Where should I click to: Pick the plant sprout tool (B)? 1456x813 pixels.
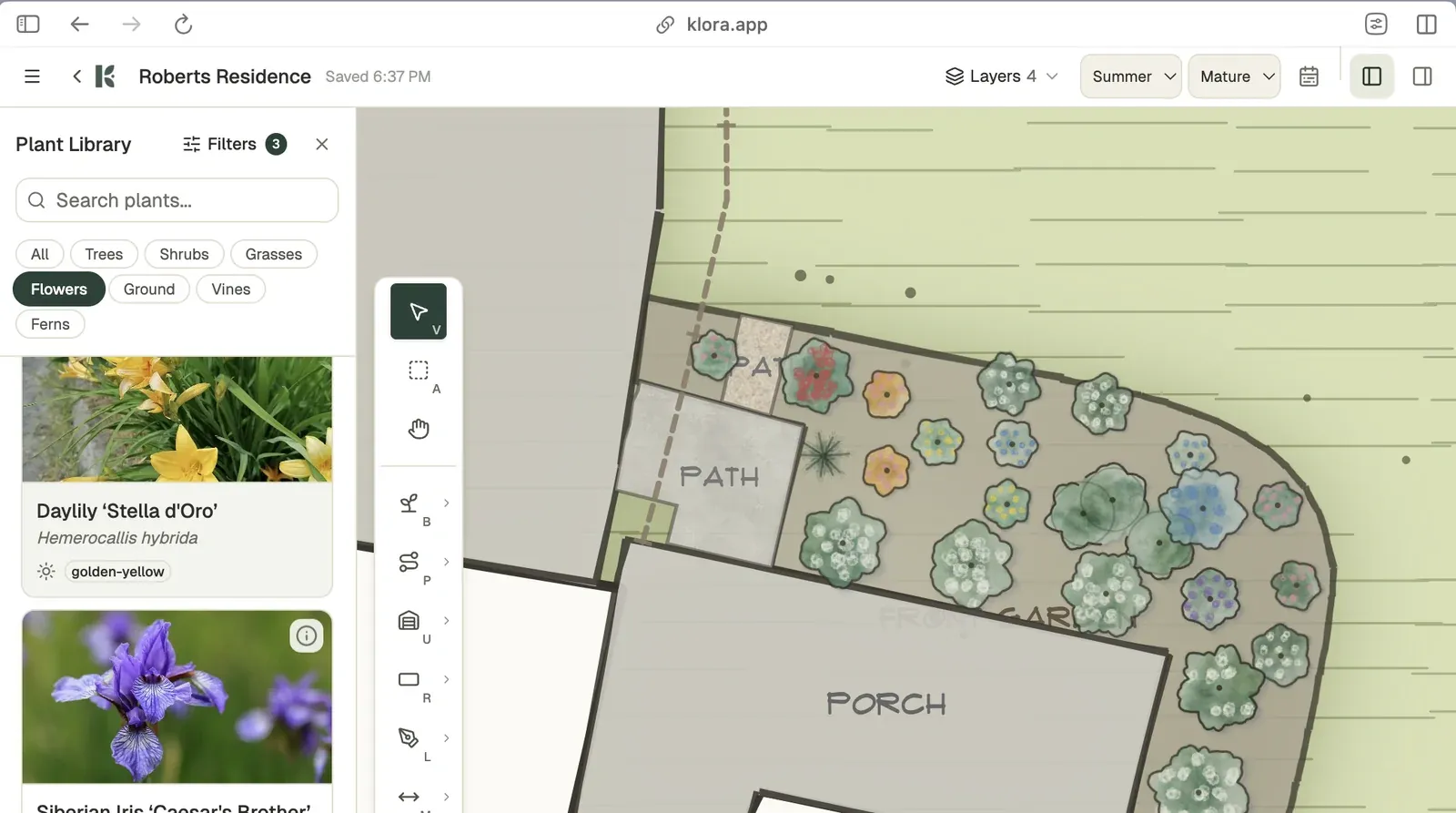pos(409,503)
